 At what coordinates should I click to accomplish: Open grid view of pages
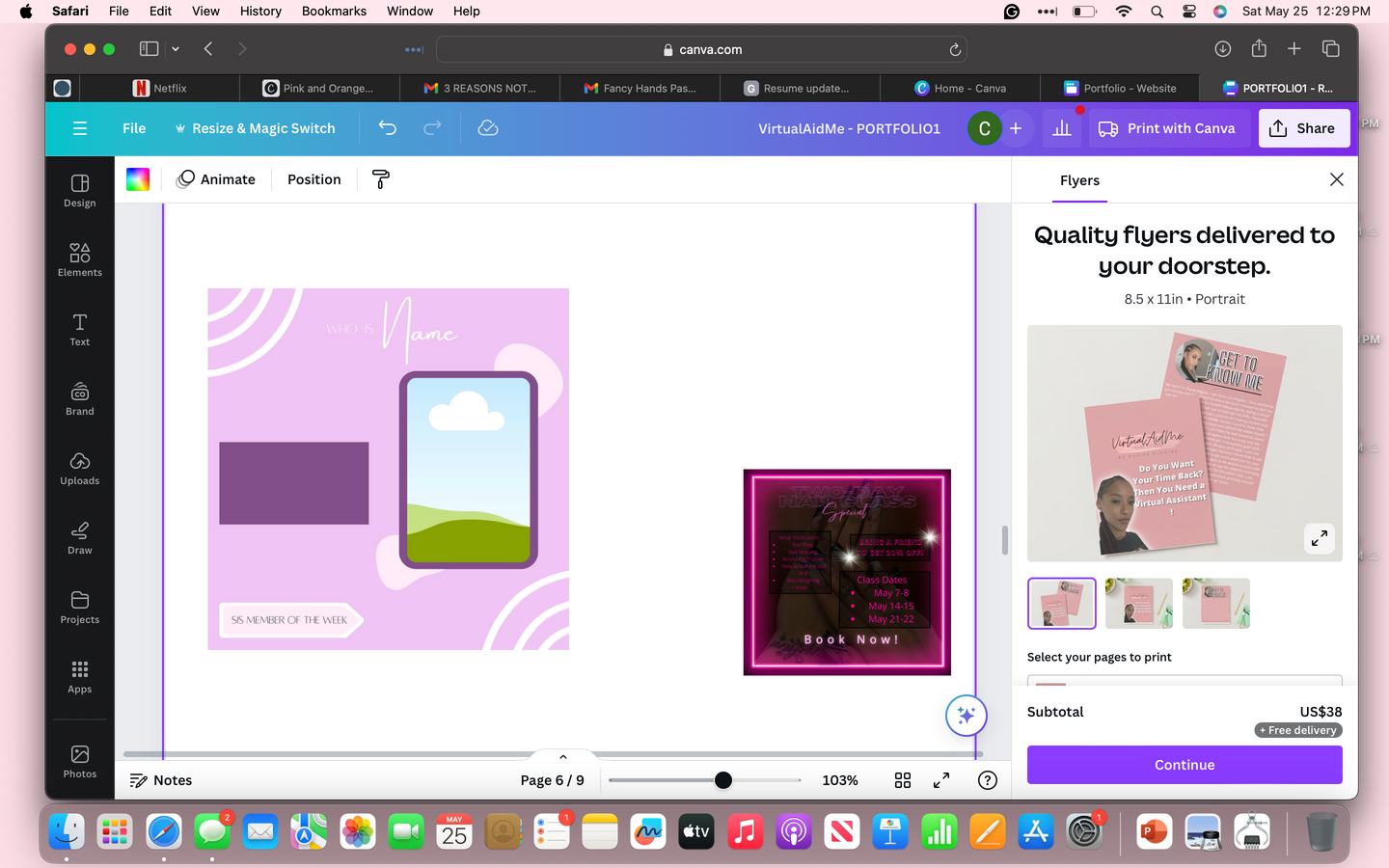pos(903,780)
